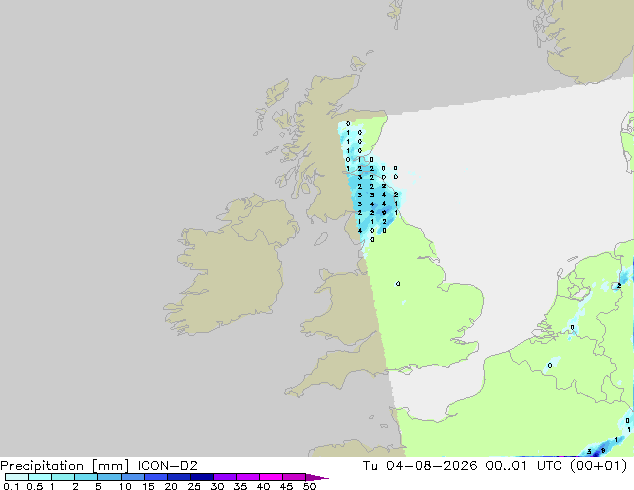Screen dimensions: 634x490
Task: Select the 9 value in rain band
Action: 384,213
